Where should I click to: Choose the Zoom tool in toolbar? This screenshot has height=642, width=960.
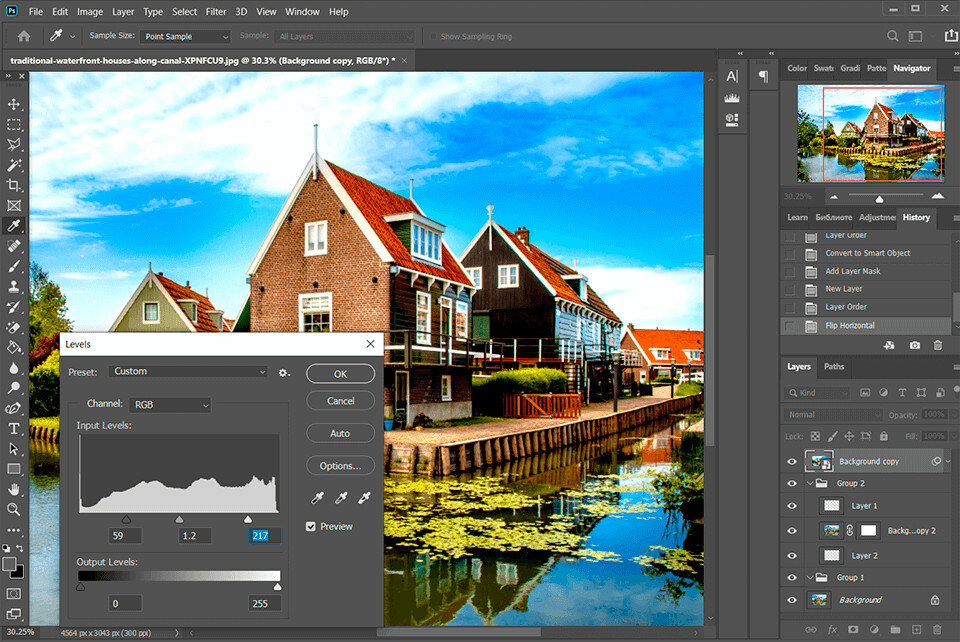coord(14,509)
